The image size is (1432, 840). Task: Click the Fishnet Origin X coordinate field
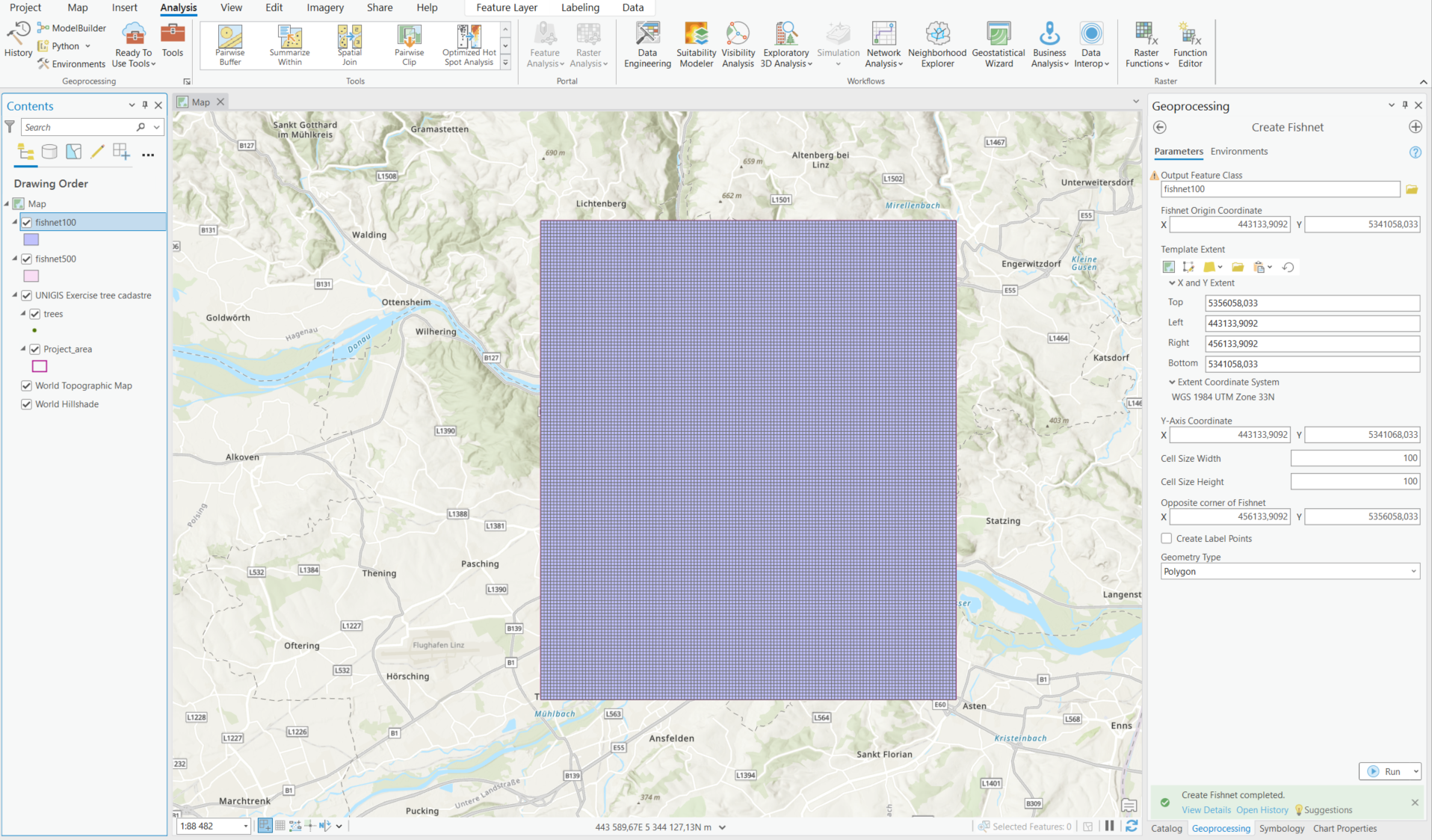1229,224
